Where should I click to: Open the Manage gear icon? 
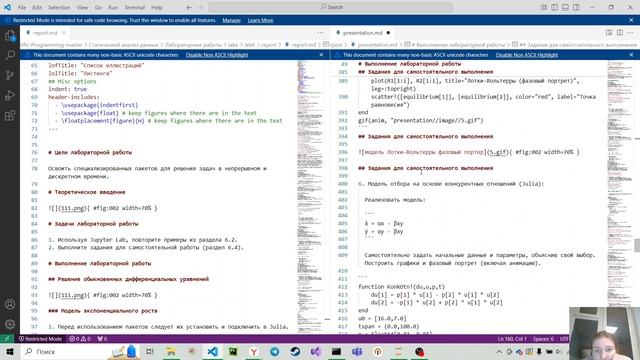click(10, 324)
